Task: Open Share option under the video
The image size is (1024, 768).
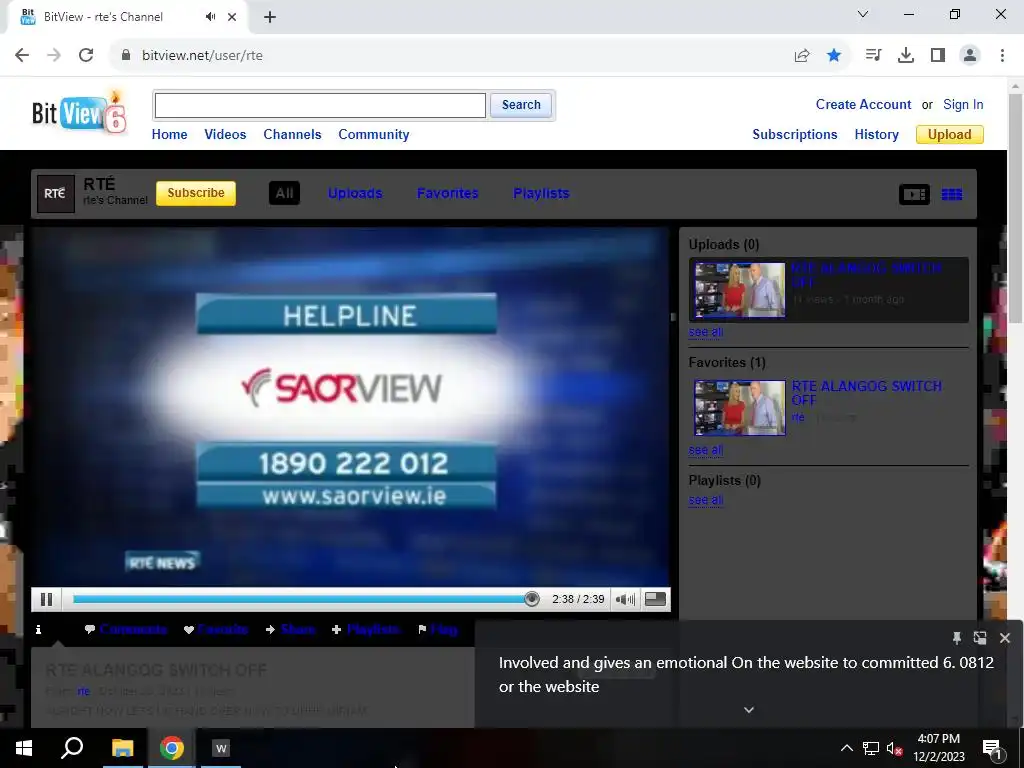Action: pyautogui.click(x=291, y=630)
